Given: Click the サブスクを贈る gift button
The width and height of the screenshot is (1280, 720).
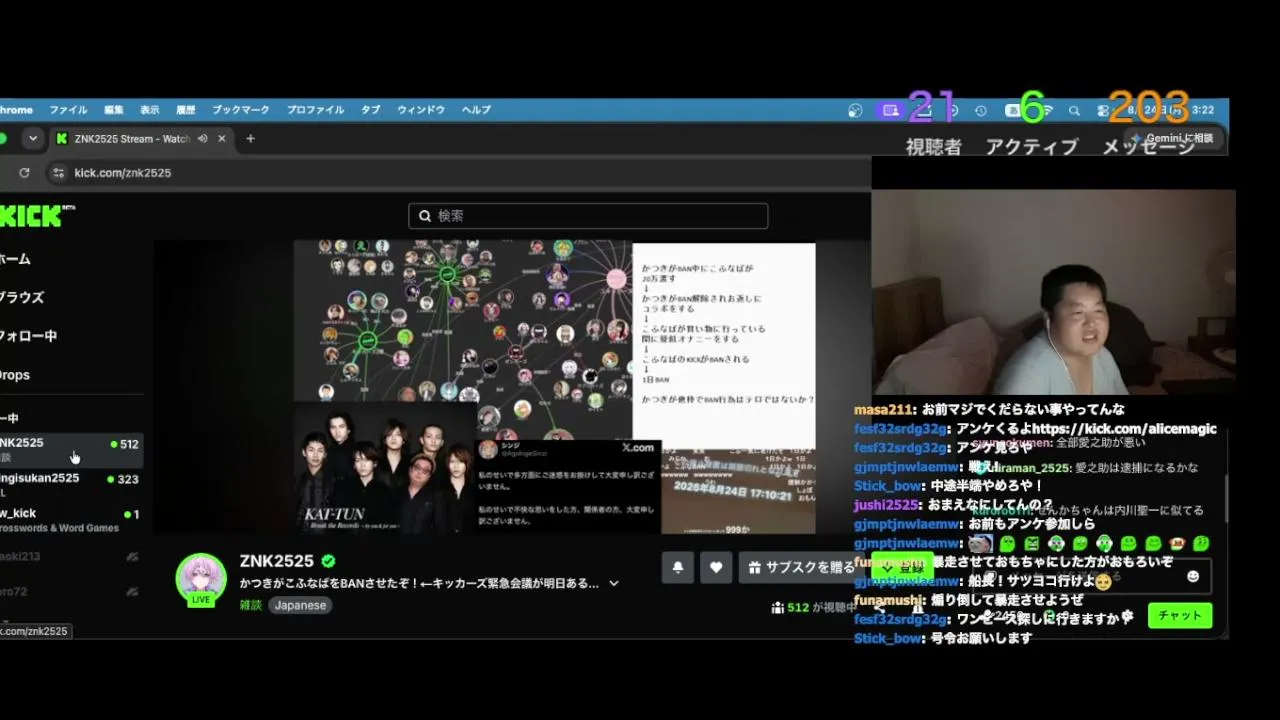Looking at the screenshot, I should pyautogui.click(x=802, y=567).
